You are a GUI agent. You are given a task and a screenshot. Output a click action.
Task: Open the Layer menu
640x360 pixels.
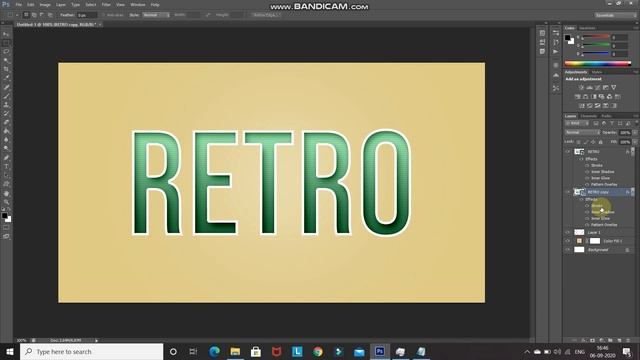(61, 4)
